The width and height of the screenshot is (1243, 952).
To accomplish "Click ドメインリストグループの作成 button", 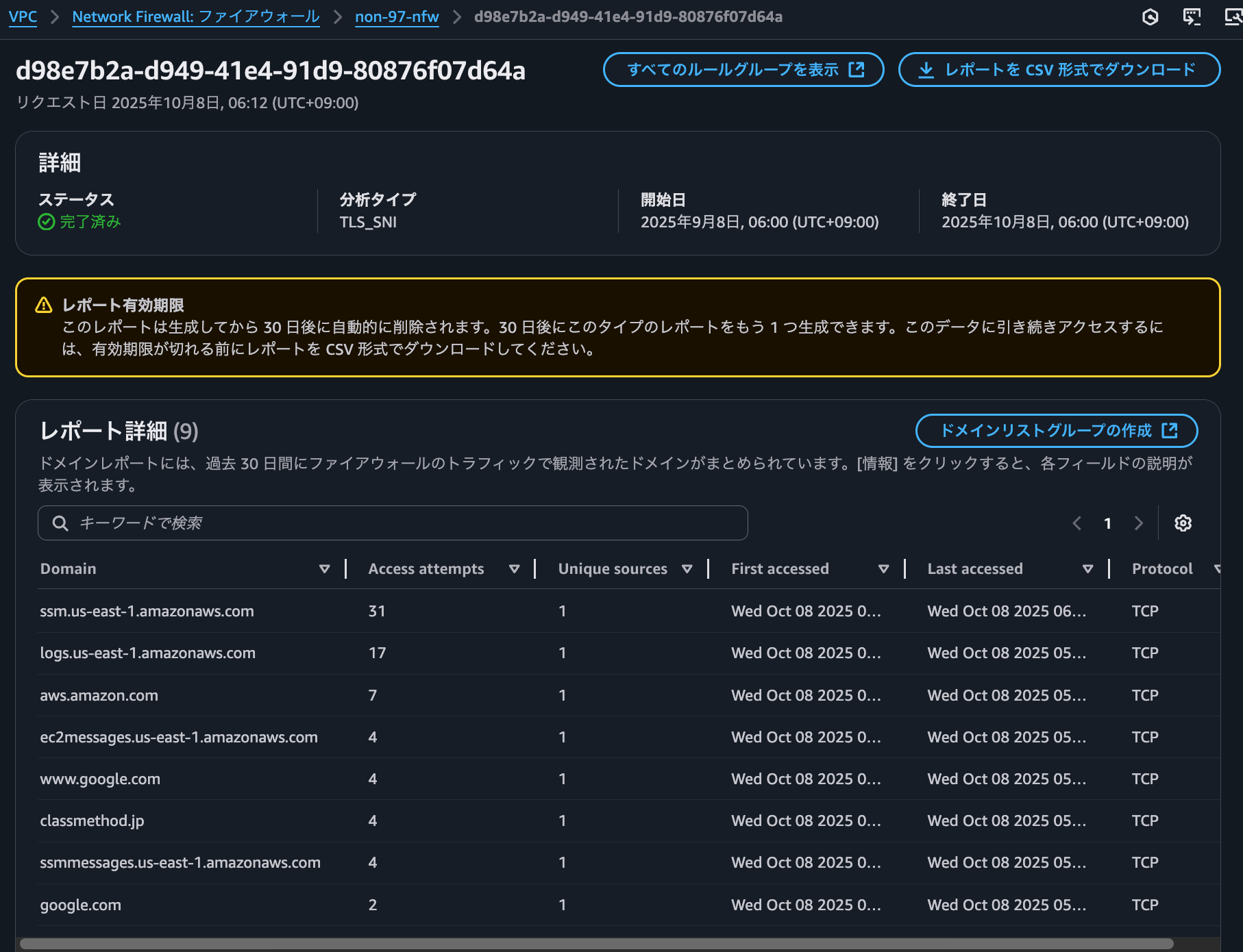I will coord(1056,430).
